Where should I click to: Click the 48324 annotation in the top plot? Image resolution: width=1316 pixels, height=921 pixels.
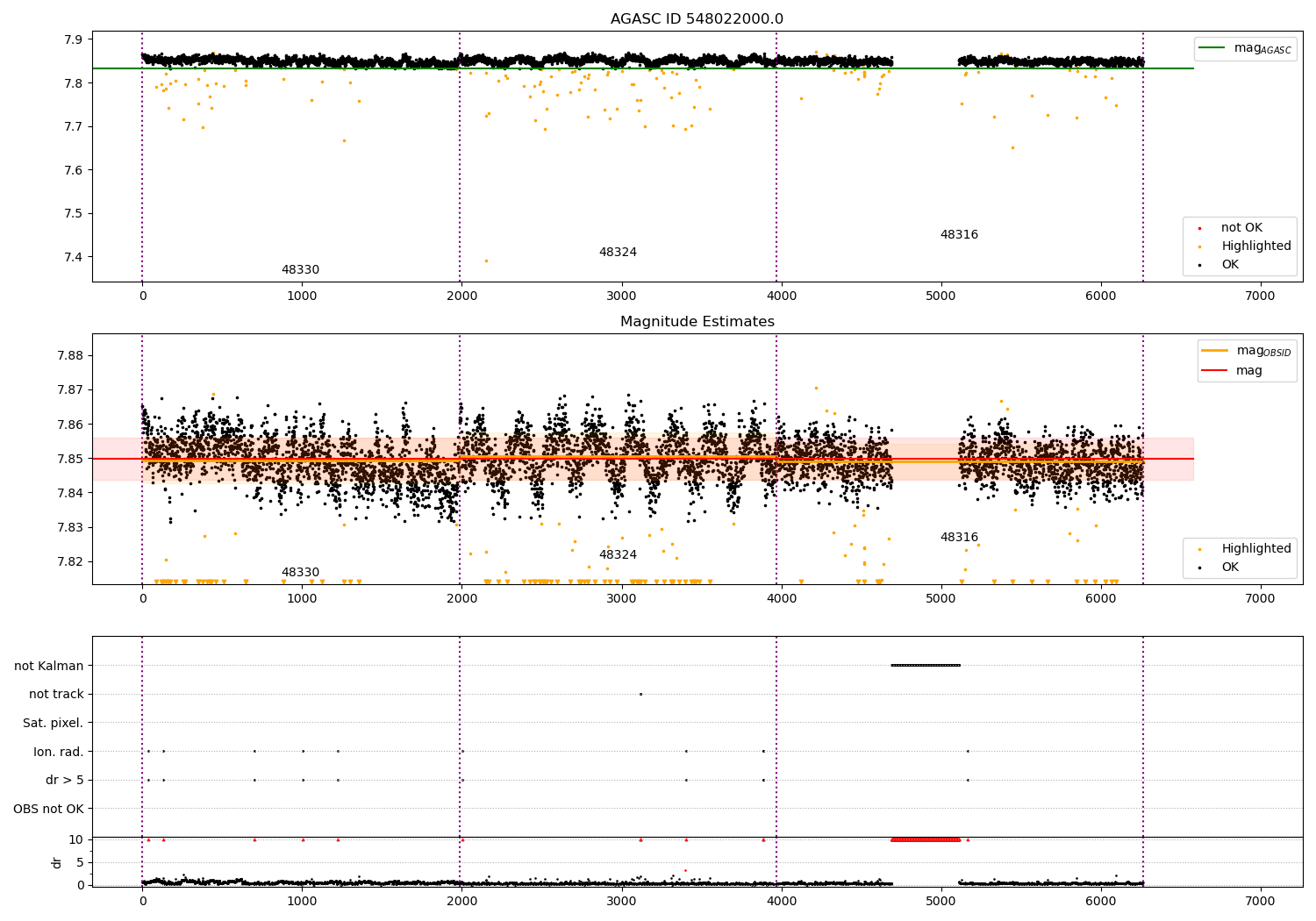pyautogui.click(x=618, y=253)
